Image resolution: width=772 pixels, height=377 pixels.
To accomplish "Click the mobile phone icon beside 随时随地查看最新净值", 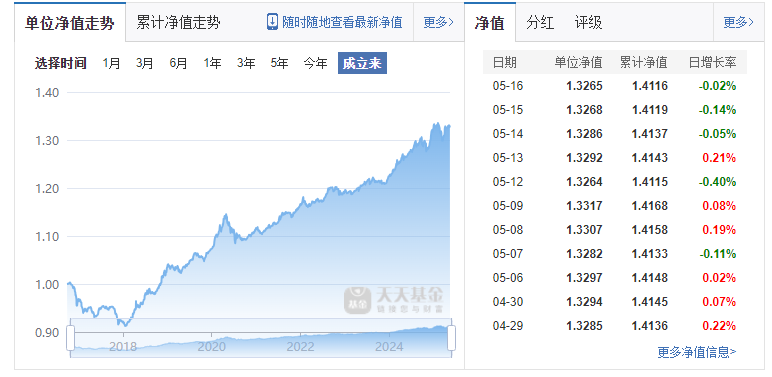I will coord(272,22).
